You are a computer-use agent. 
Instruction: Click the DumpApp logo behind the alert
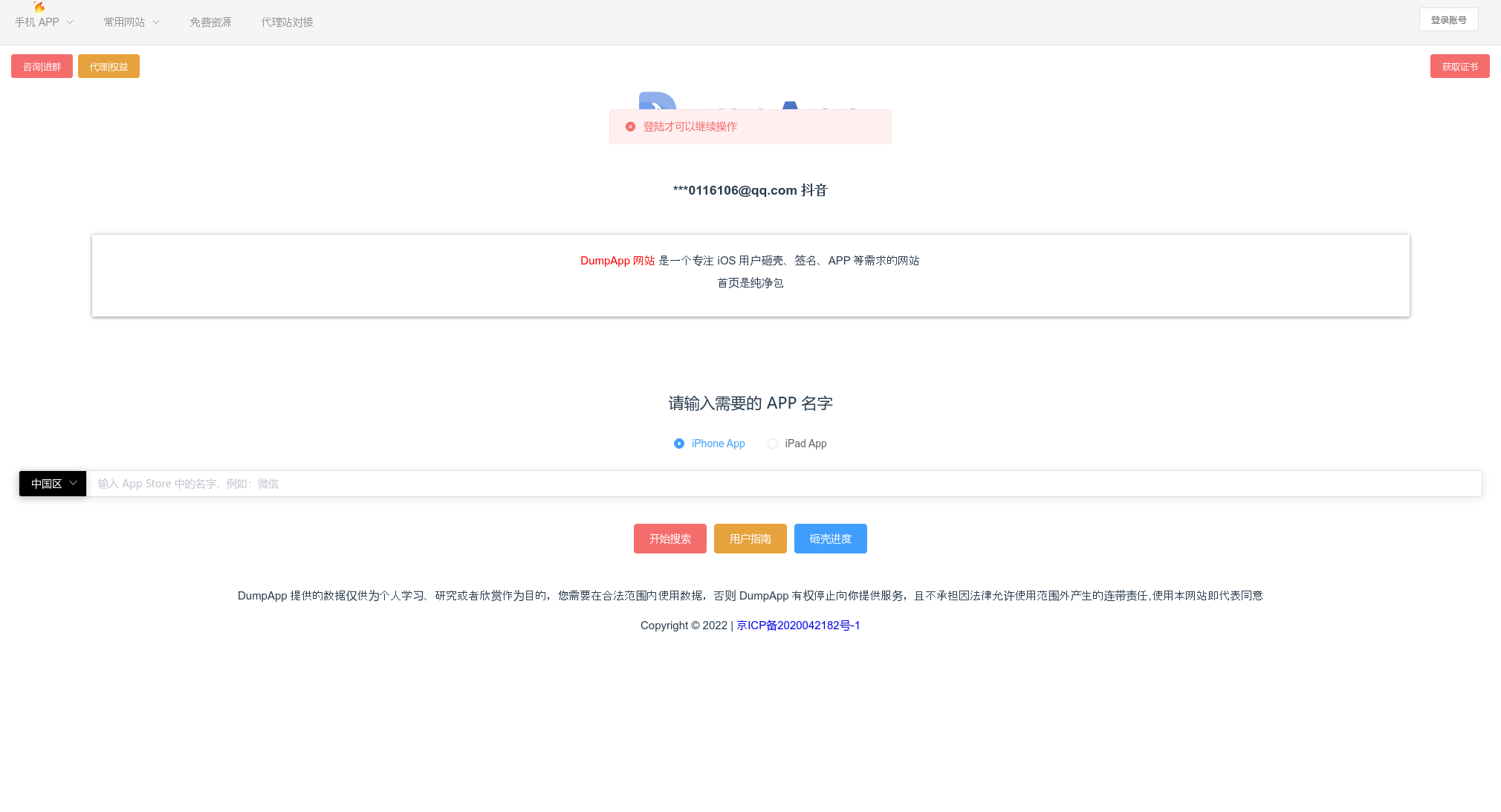click(658, 100)
